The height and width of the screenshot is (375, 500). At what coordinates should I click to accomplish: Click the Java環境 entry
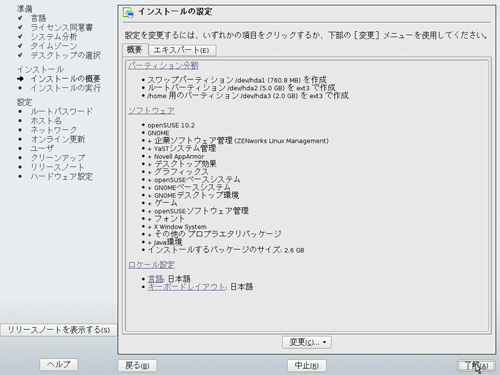tap(165, 242)
